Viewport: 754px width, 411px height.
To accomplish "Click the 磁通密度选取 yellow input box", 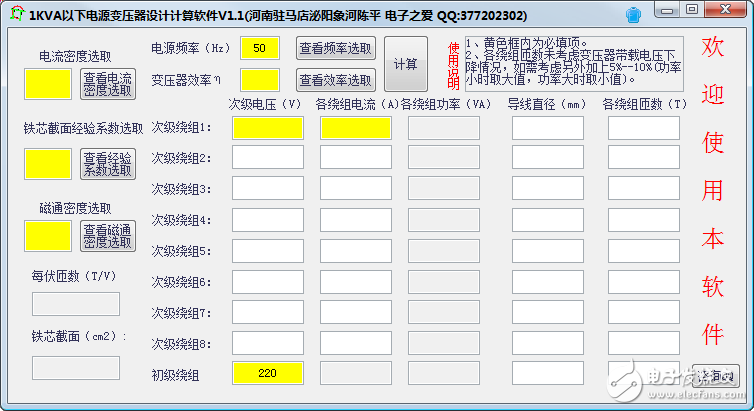I will pos(48,236).
